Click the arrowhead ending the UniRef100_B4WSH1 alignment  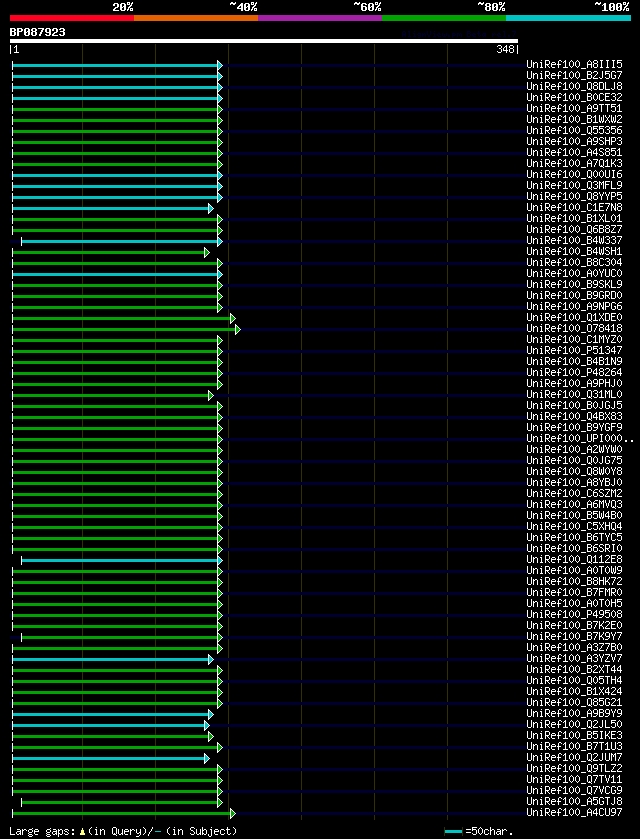pos(207,252)
